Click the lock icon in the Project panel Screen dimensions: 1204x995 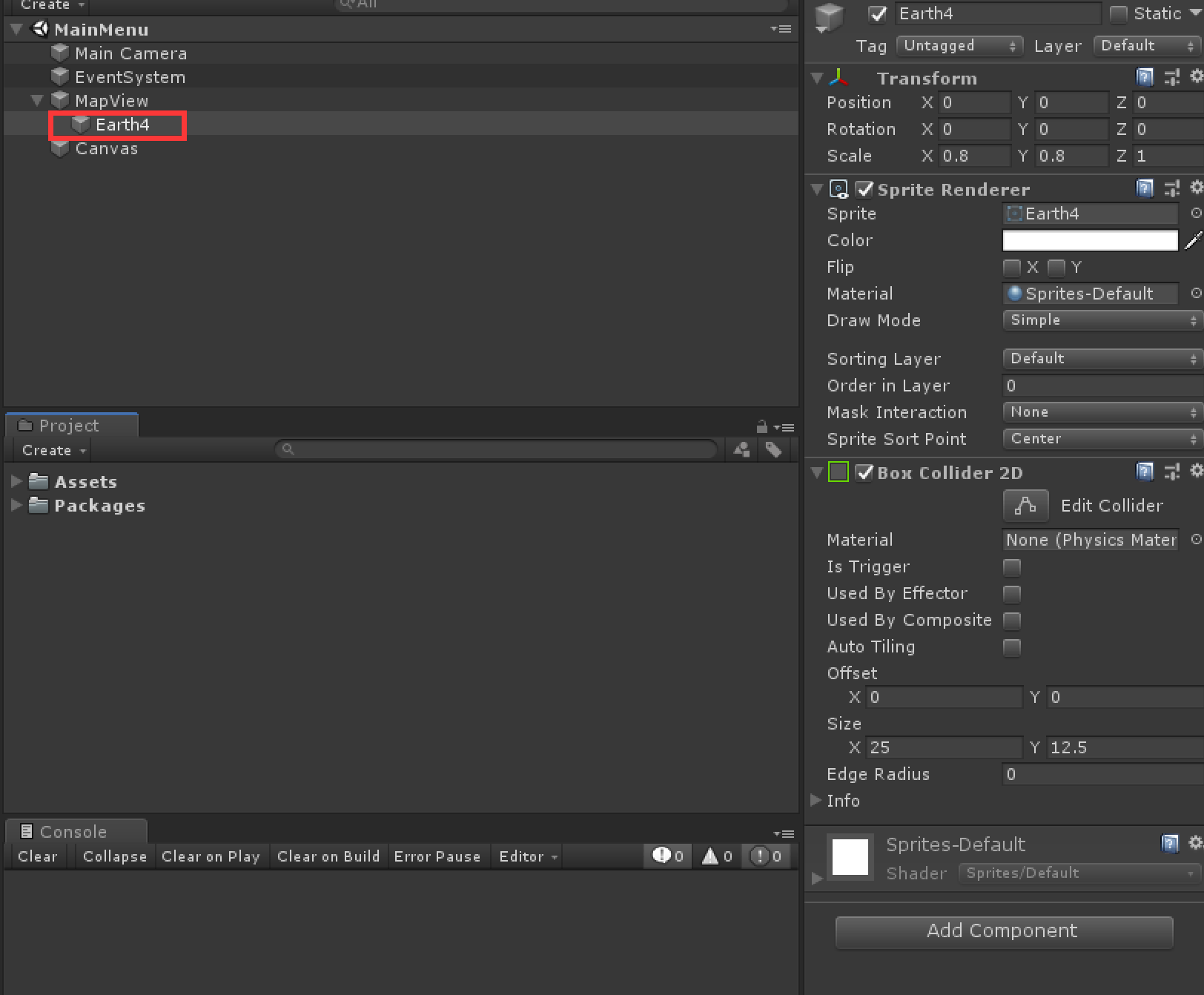tap(761, 426)
